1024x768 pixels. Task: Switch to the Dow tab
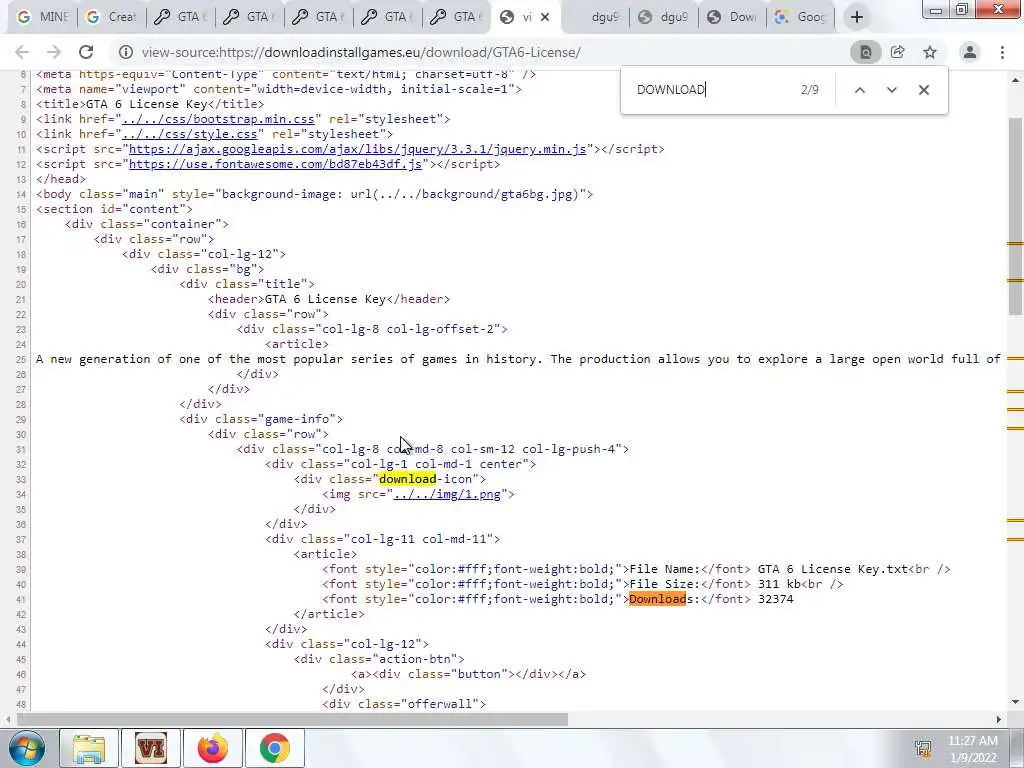point(732,17)
